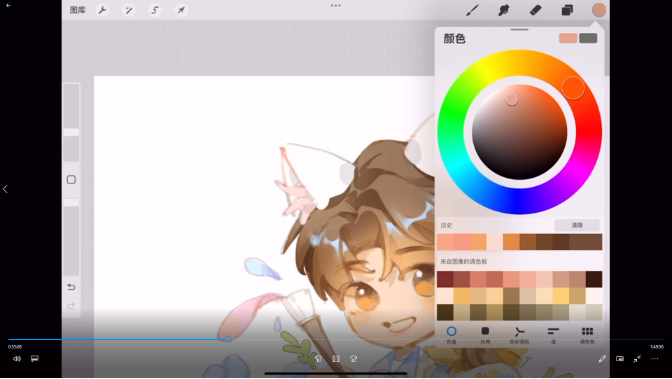This screenshot has width=672, height=379.
Task: Select the Eraser tool
Action: (535, 10)
